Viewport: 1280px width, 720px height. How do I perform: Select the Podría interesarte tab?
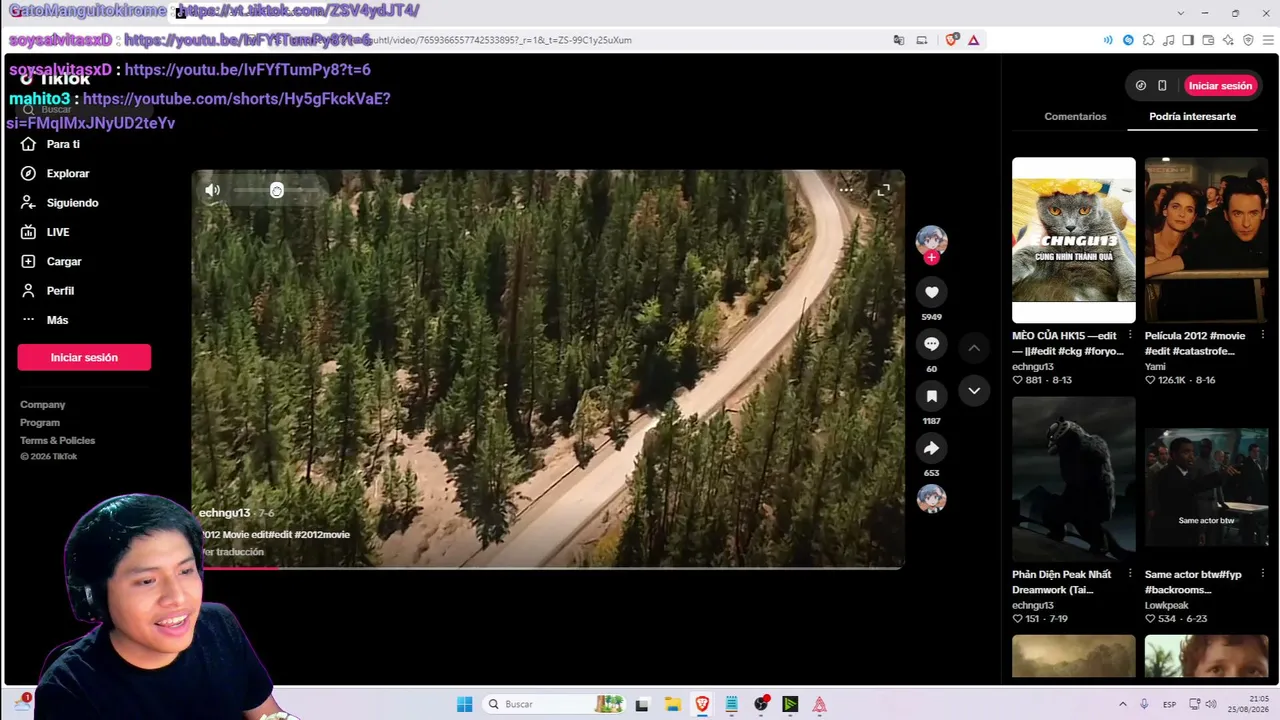tap(1192, 116)
